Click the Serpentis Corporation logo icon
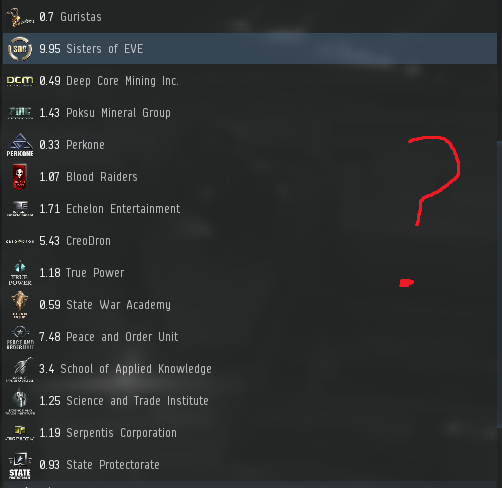The height and width of the screenshot is (488, 502). click(20, 433)
